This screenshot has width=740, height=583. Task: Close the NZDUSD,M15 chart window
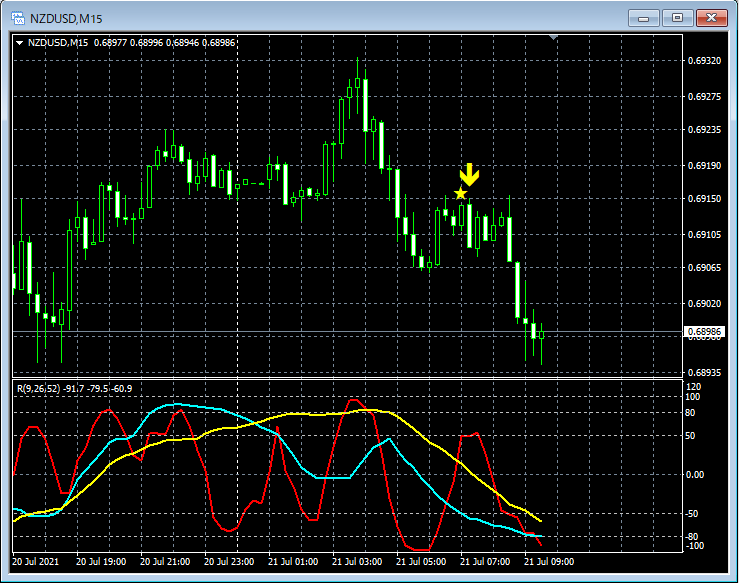coord(711,18)
